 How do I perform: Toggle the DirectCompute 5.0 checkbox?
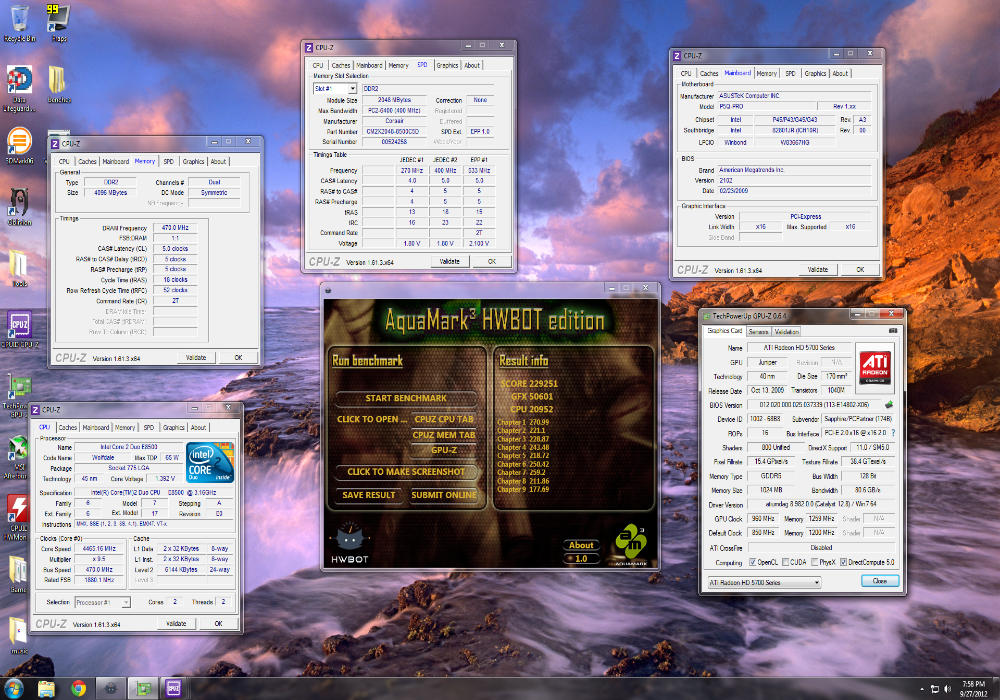point(843,562)
